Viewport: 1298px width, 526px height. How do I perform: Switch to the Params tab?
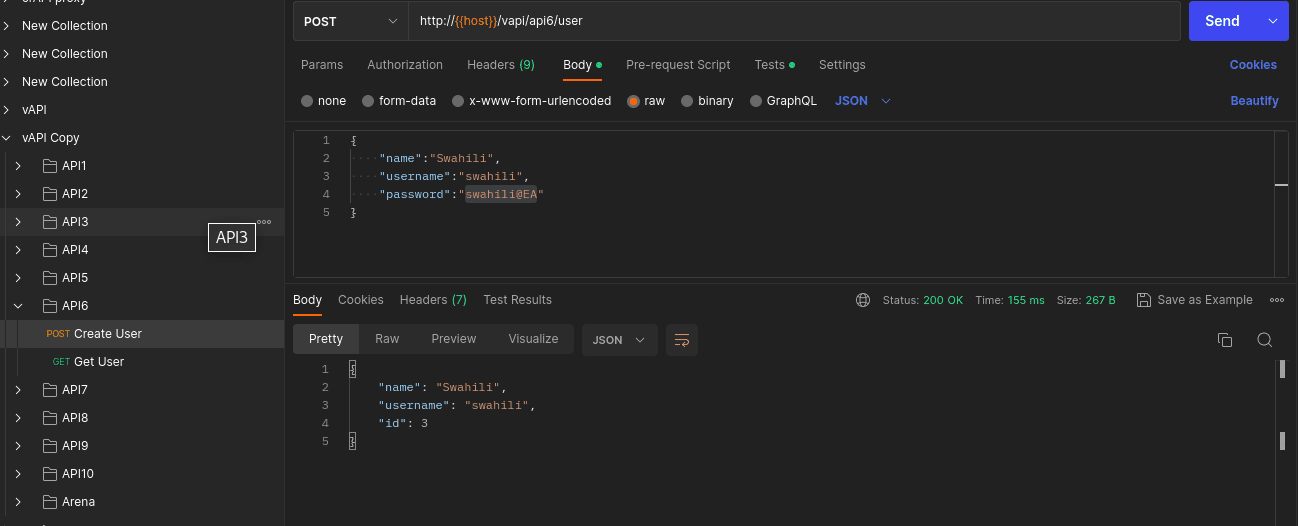tap(322, 65)
